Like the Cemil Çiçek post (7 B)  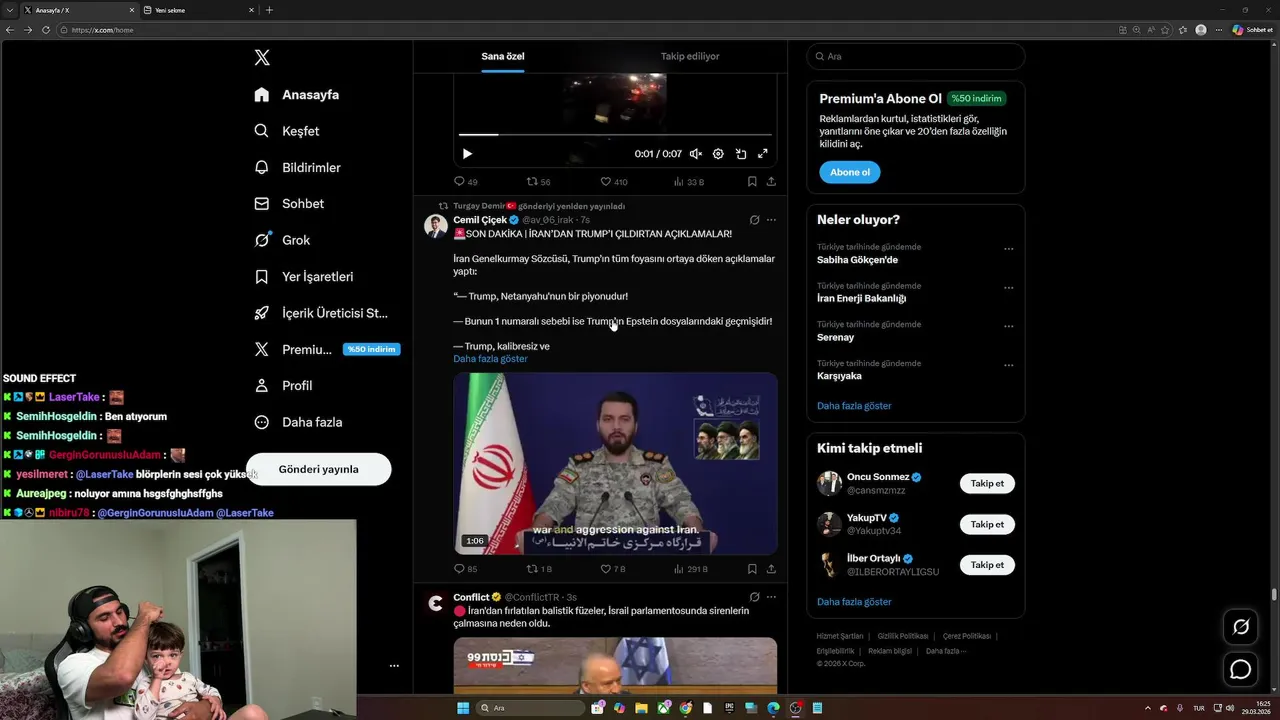[x=613, y=569]
